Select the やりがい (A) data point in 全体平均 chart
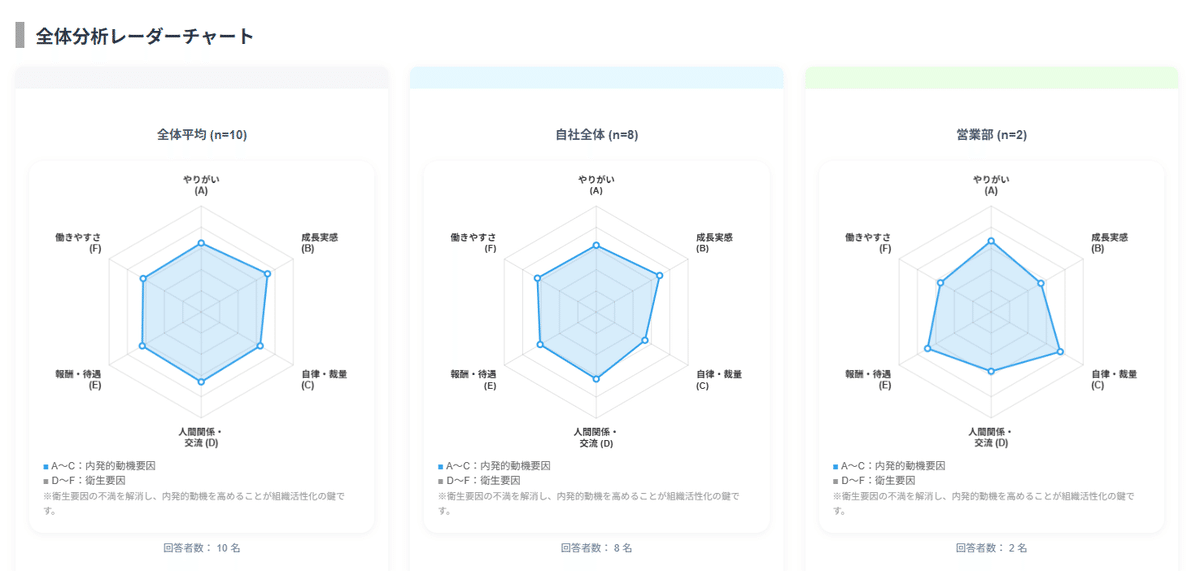Screen dimensions: 1200x571 (201, 243)
